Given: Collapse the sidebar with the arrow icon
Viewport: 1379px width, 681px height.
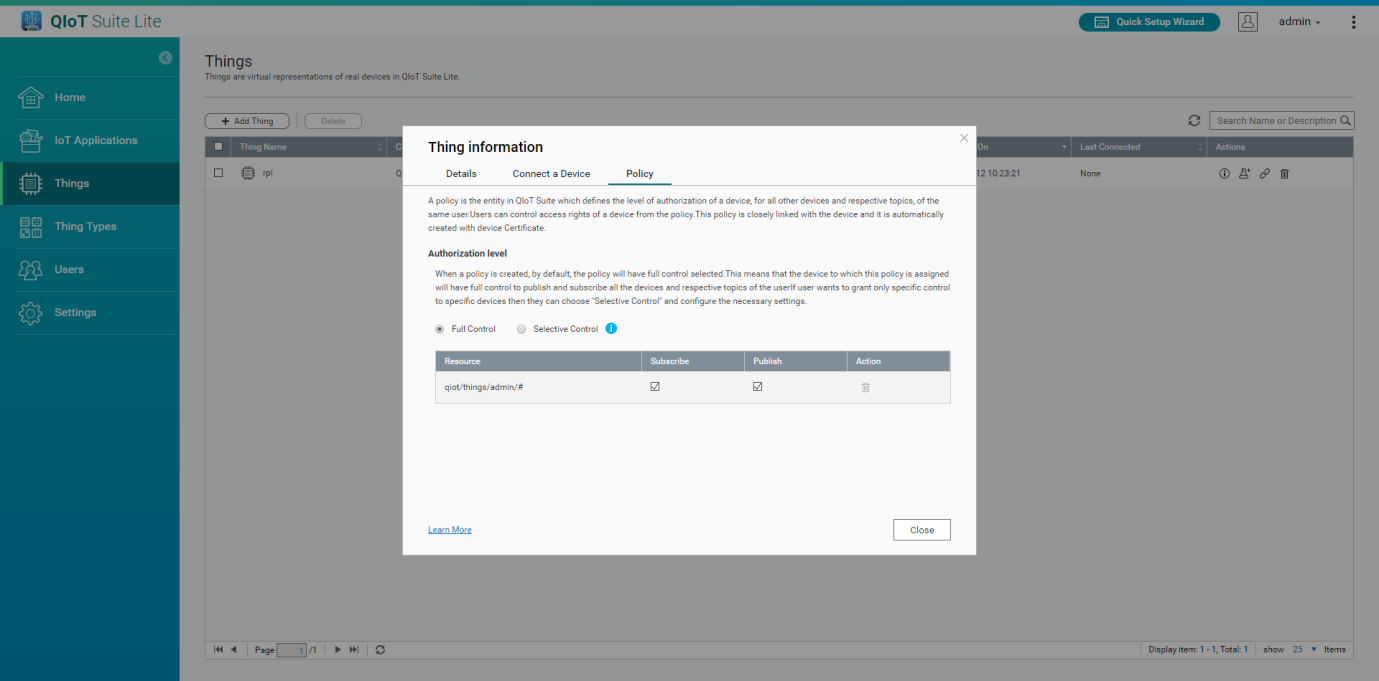Looking at the screenshot, I should click(x=166, y=58).
